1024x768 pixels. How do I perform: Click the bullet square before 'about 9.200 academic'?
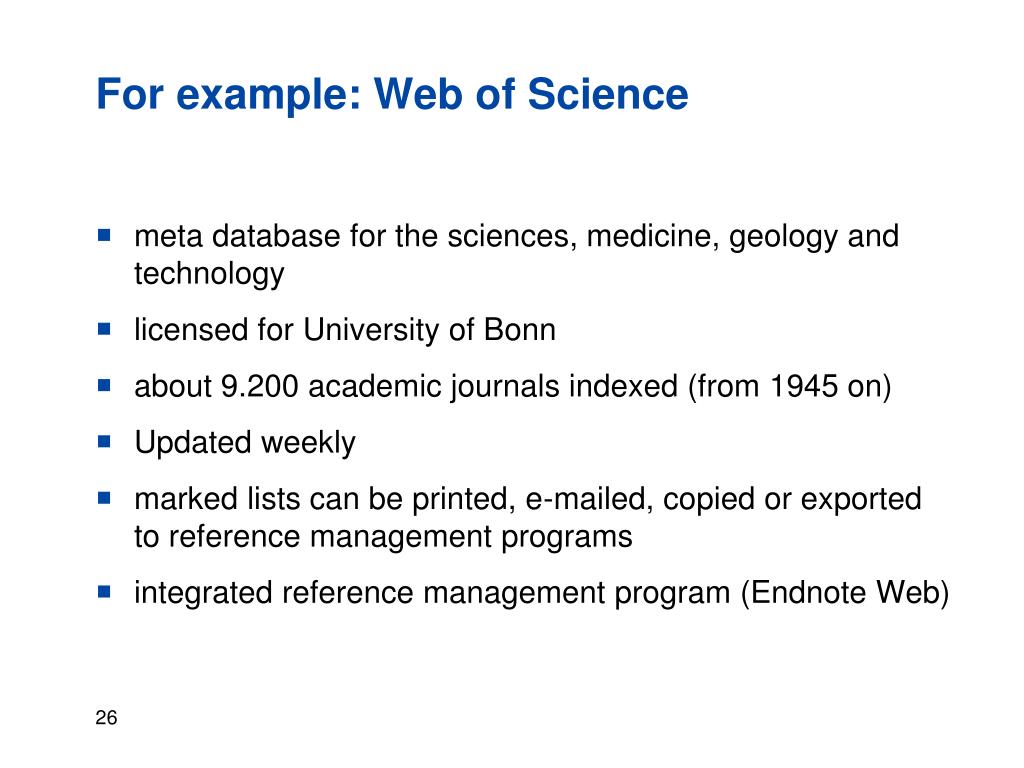click(104, 385)
